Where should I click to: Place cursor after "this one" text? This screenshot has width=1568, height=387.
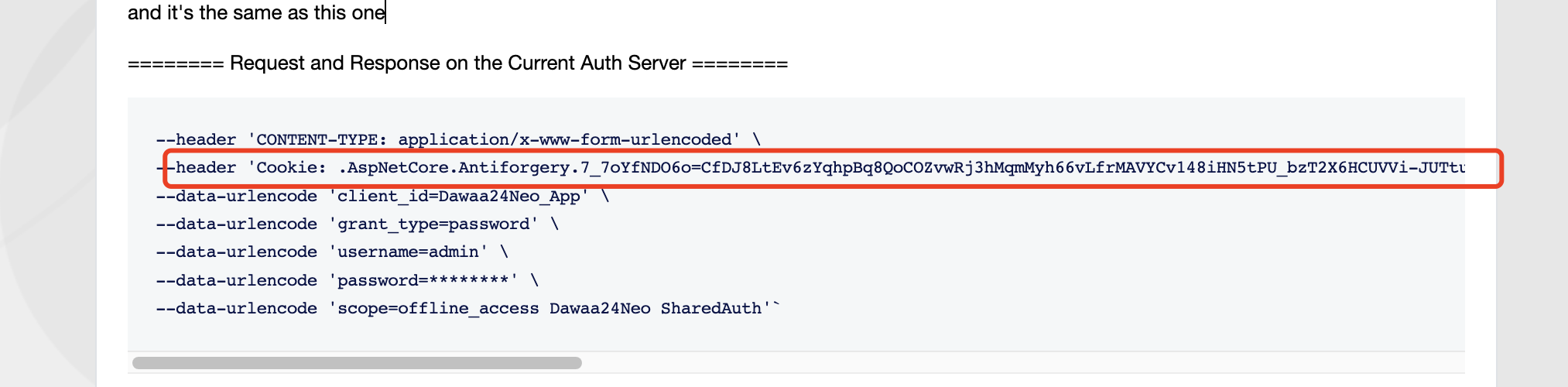coord(385,13)
